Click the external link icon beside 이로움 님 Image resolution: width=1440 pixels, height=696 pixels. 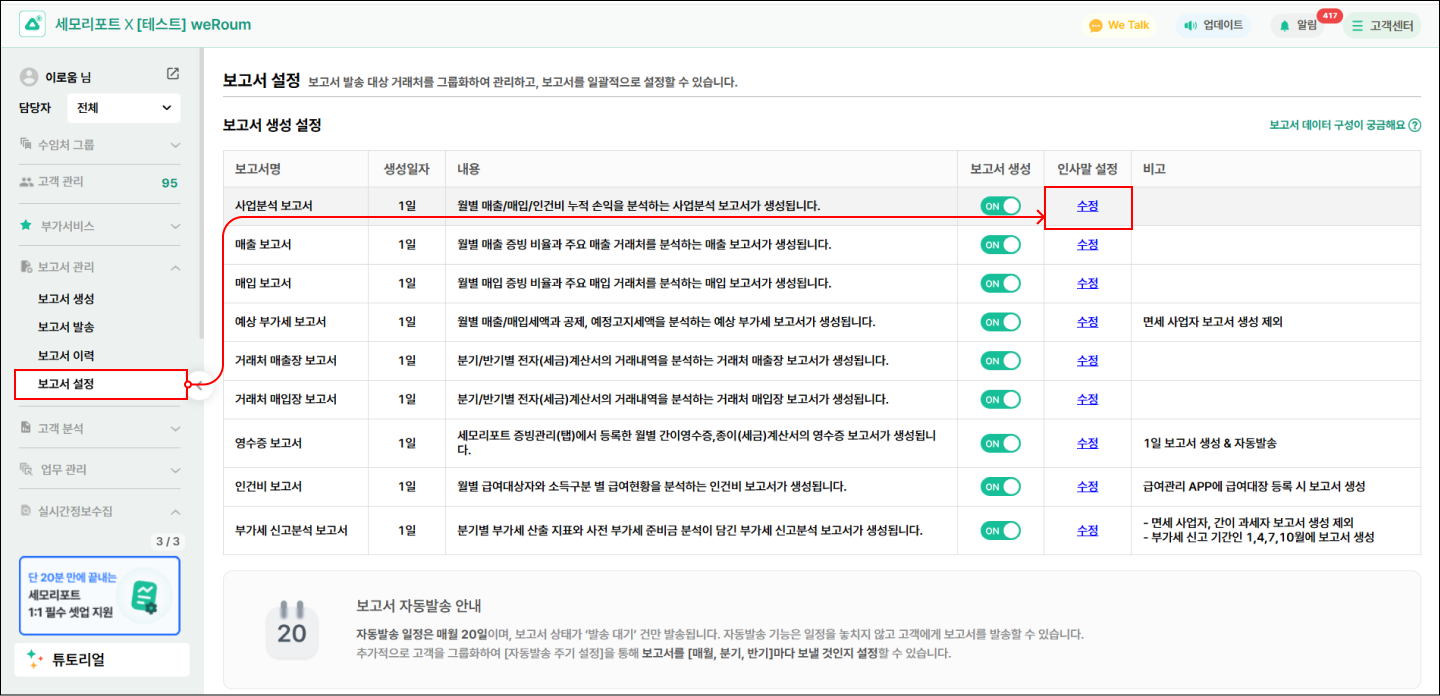point(173,74)
